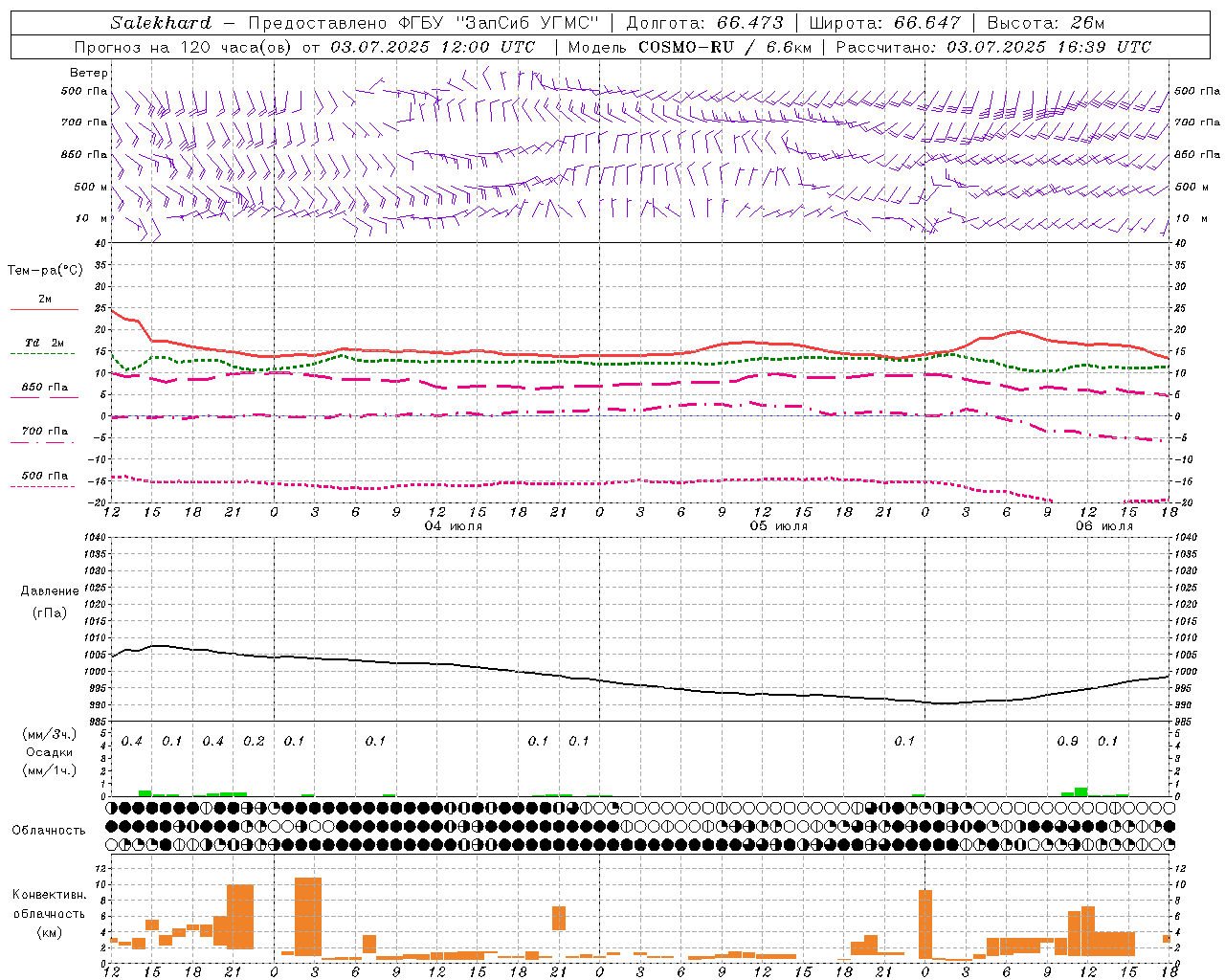Image resolution: width=1225 pixels, height=980 pixels.
Task: Click the Конвективн. label
Action: 50,895
